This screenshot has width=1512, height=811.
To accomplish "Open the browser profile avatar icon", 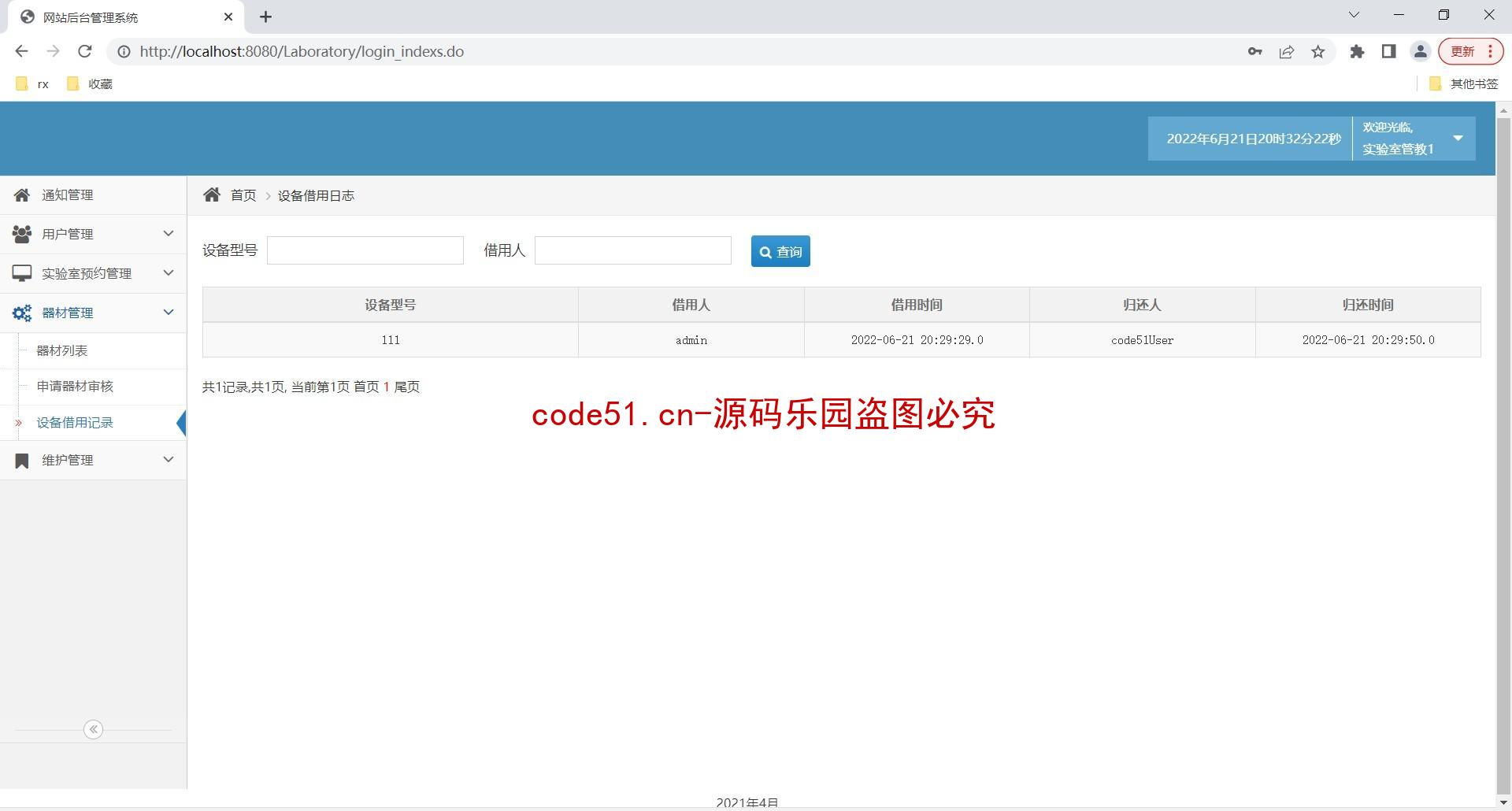I will pyautogui.click(x=1420, y=51).
